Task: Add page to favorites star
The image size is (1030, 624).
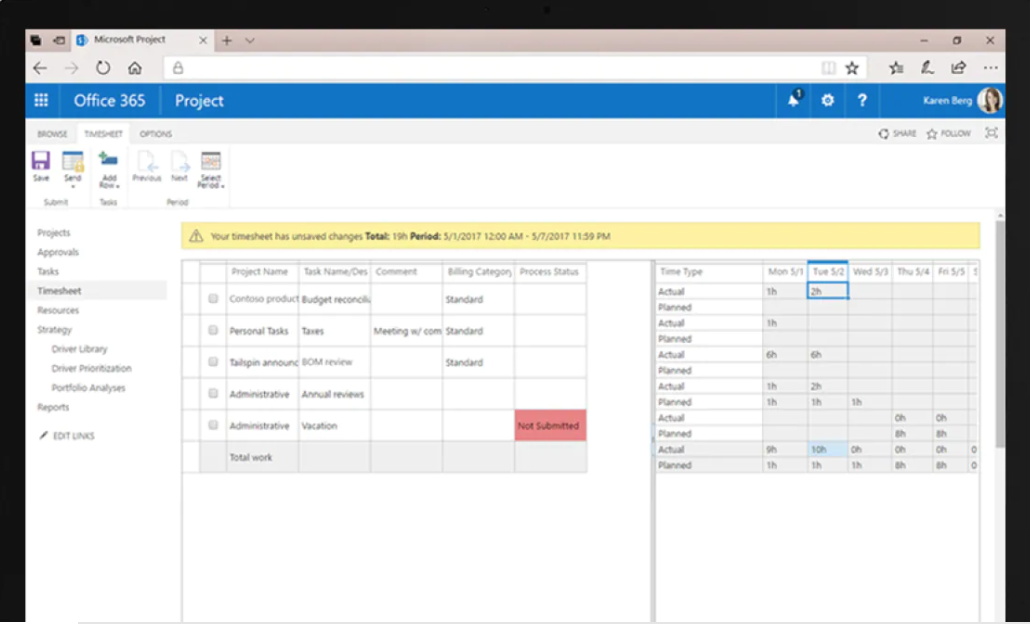Action: click(x=852, y=68)
